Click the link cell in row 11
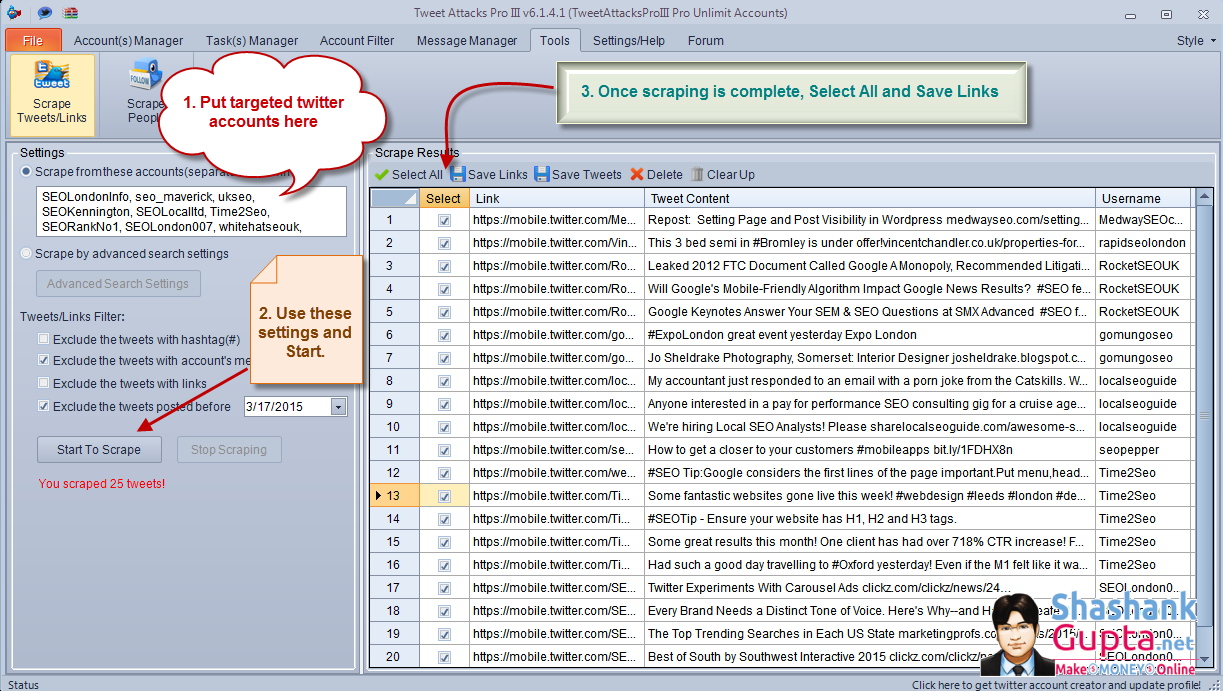1223x691 pixels. coord(557,450)
